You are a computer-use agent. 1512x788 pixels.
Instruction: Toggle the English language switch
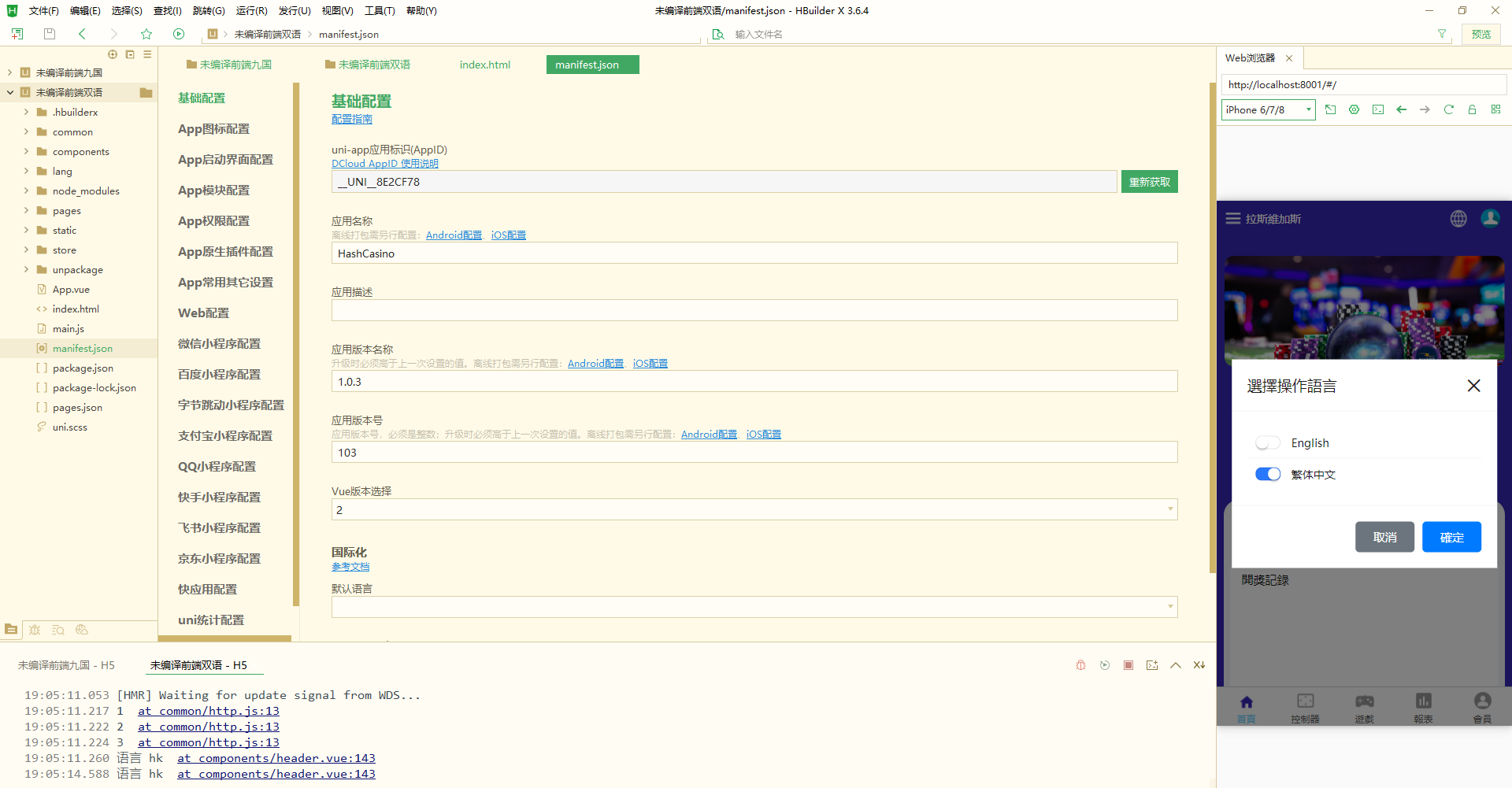tap(1267, 443)
